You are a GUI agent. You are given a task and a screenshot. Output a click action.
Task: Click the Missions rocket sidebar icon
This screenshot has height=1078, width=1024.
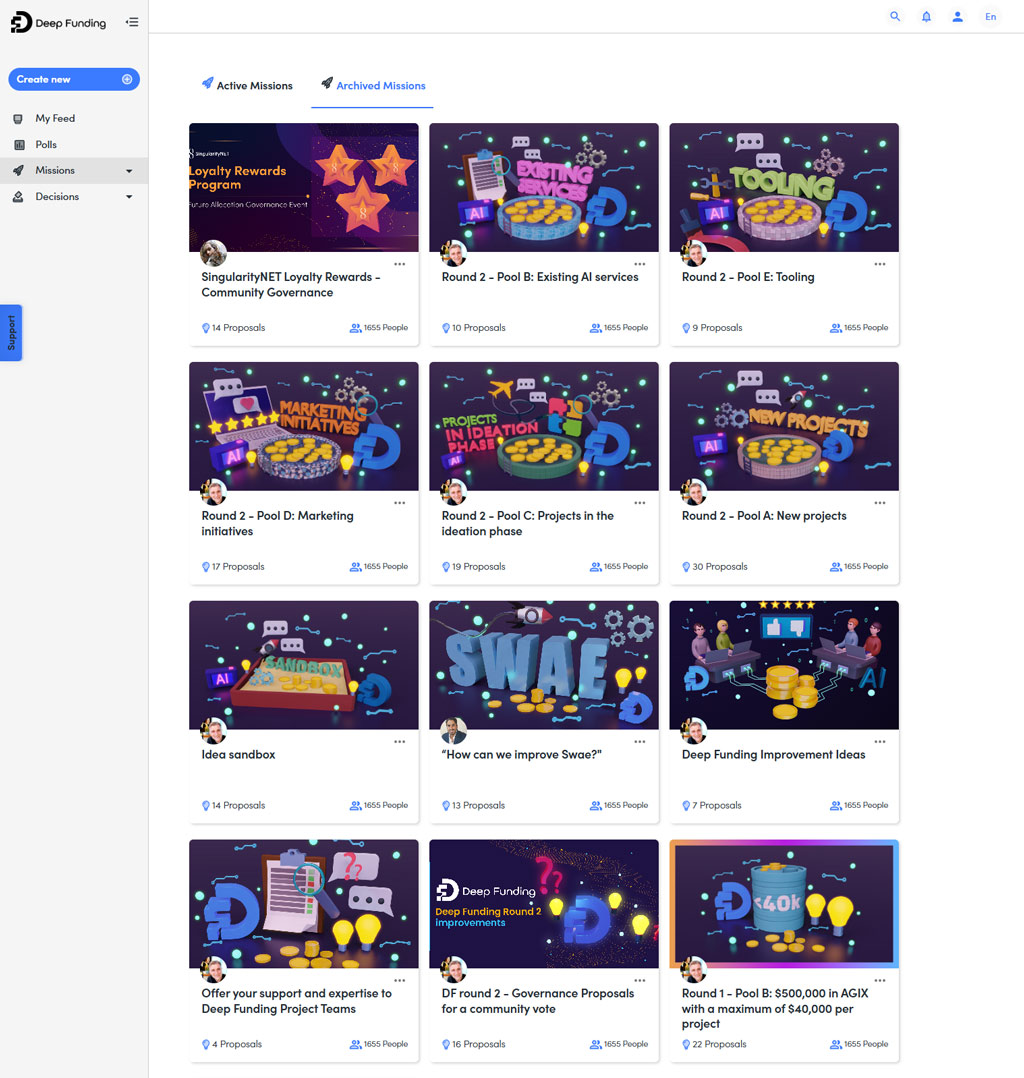click(x=19, y=170)
